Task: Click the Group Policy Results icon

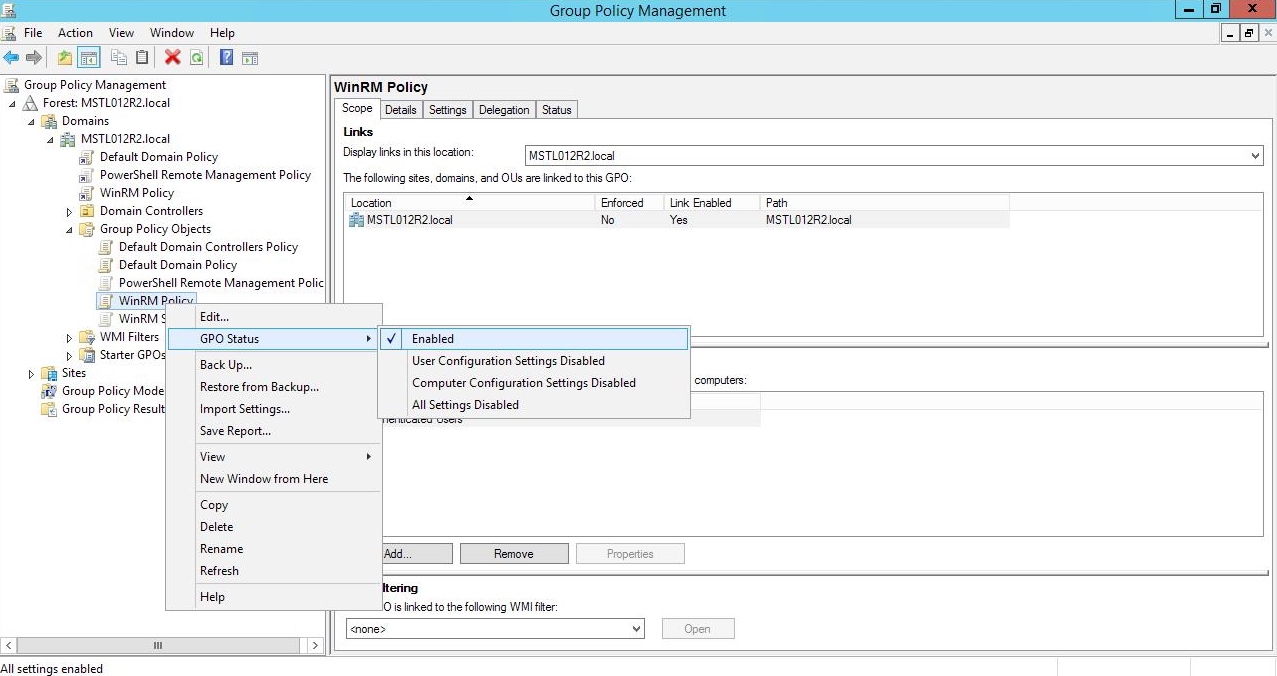Action: click(x=49, y=409)
